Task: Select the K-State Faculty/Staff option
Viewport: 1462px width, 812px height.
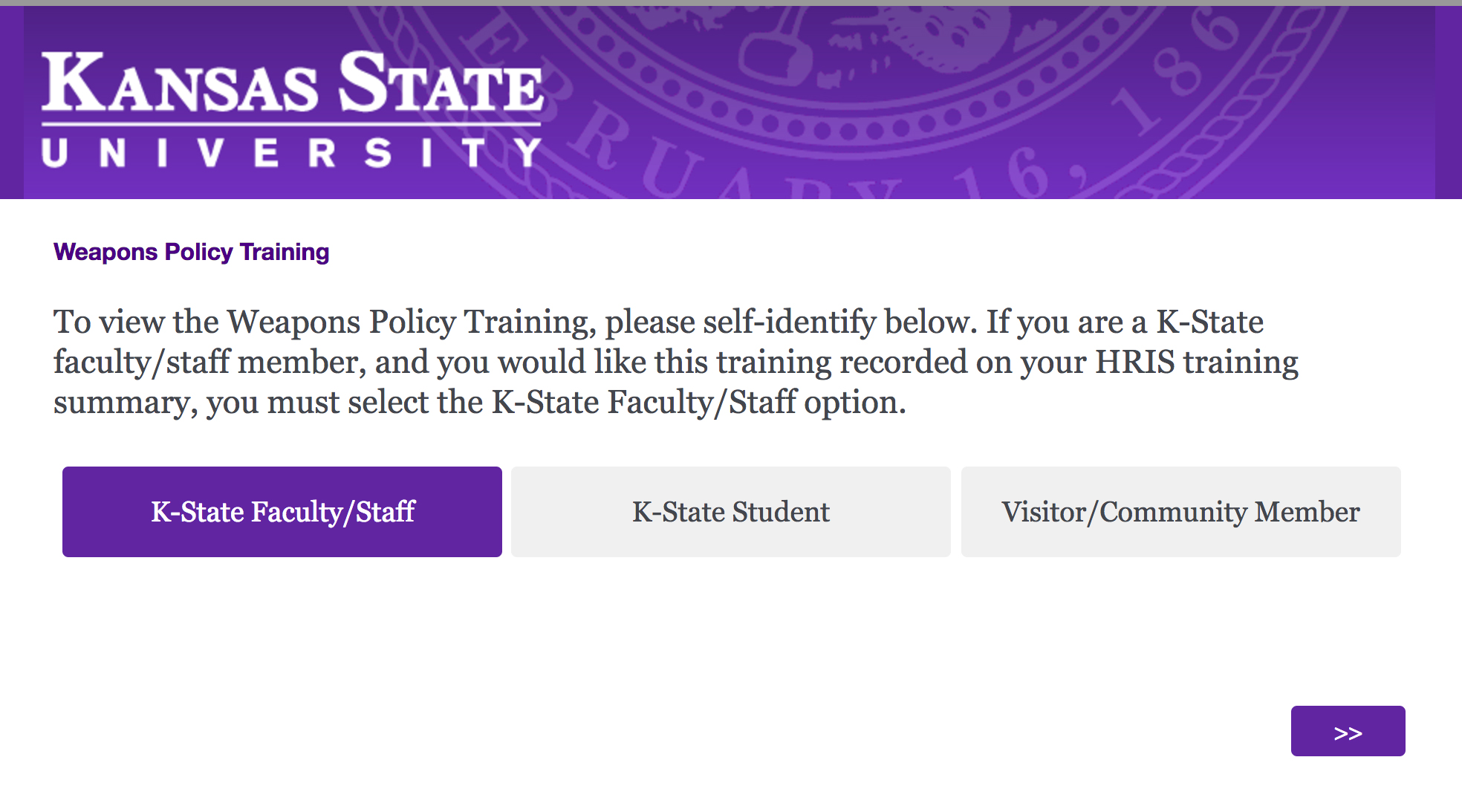Action: [282, 512]
